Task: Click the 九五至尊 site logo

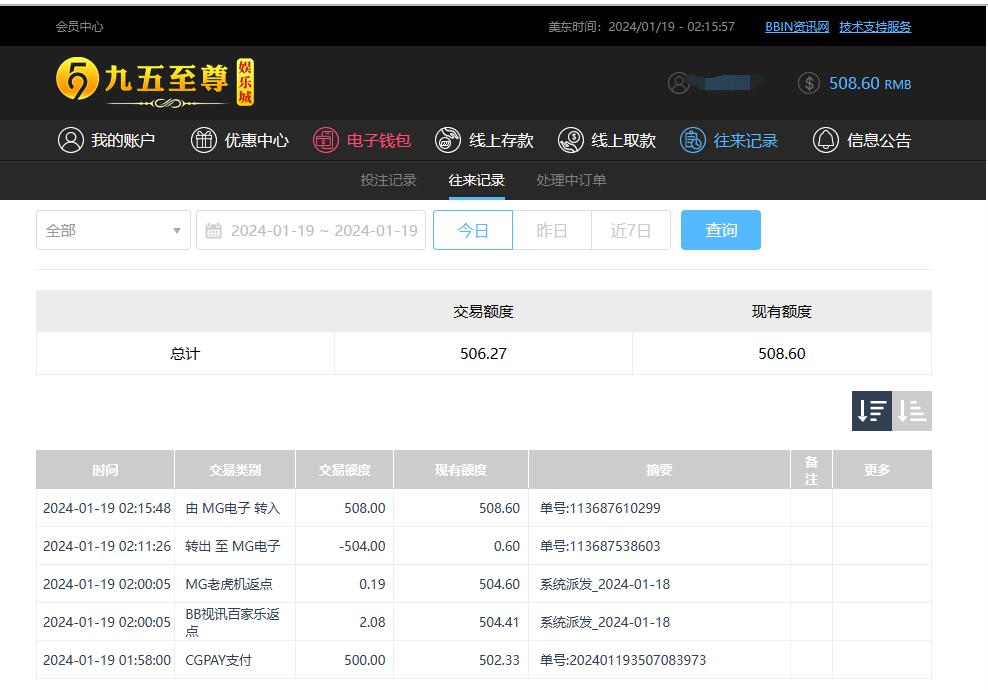Action: pyautogui.click(x=155, y=81)
